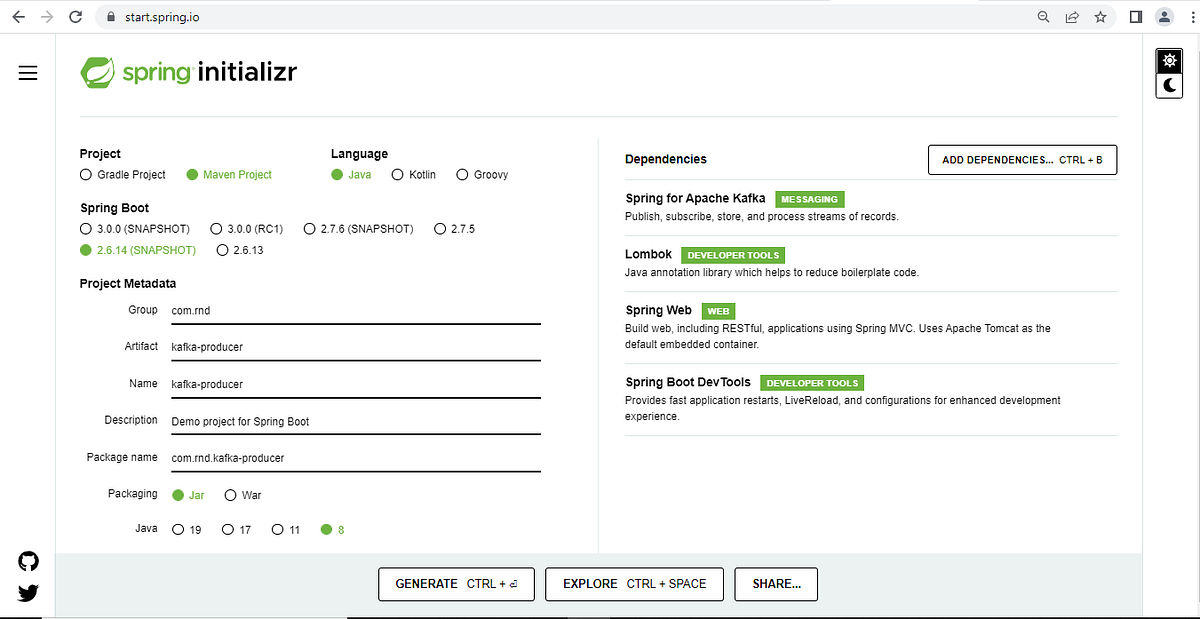The width and height of the screenshot is (1200, 619).
Task: Open the Add Dependencies dialog
Action: pyautogui.click(x=1022, y=159)
